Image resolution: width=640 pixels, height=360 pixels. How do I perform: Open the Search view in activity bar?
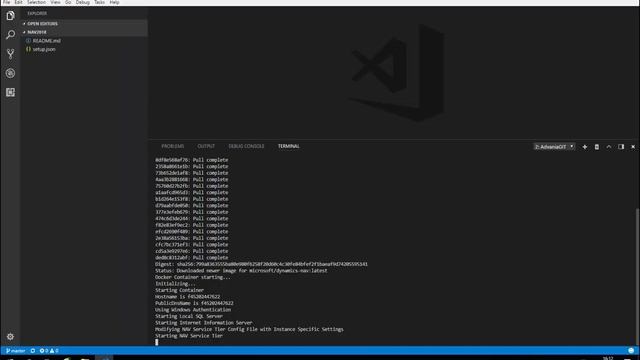click(x=10, y=35)
